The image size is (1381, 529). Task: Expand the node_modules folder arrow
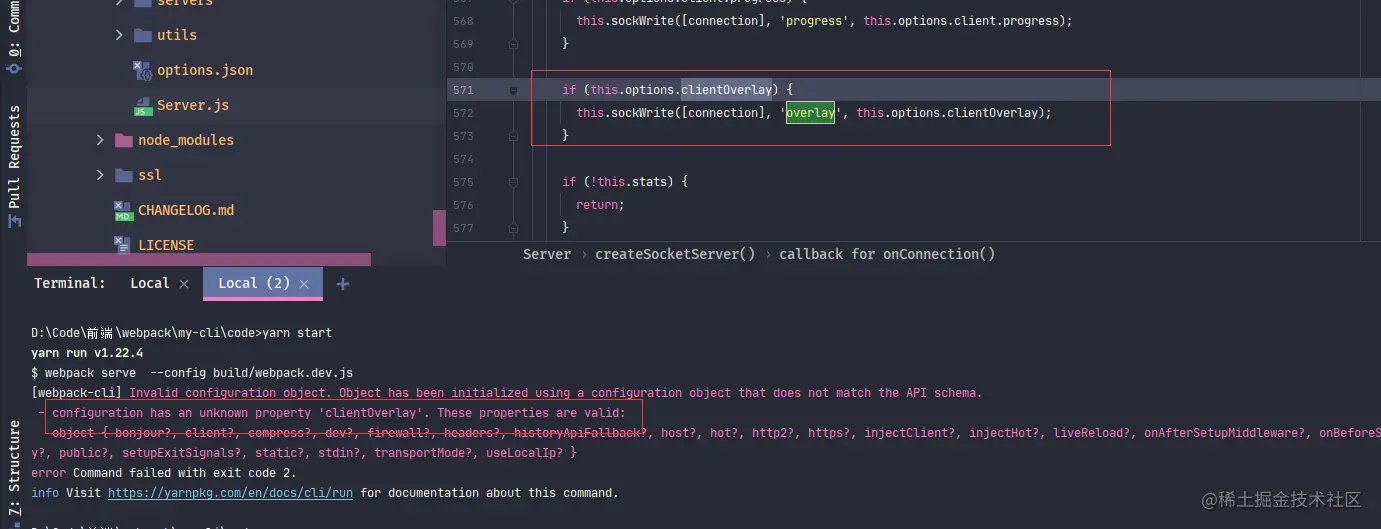(100, 140)
